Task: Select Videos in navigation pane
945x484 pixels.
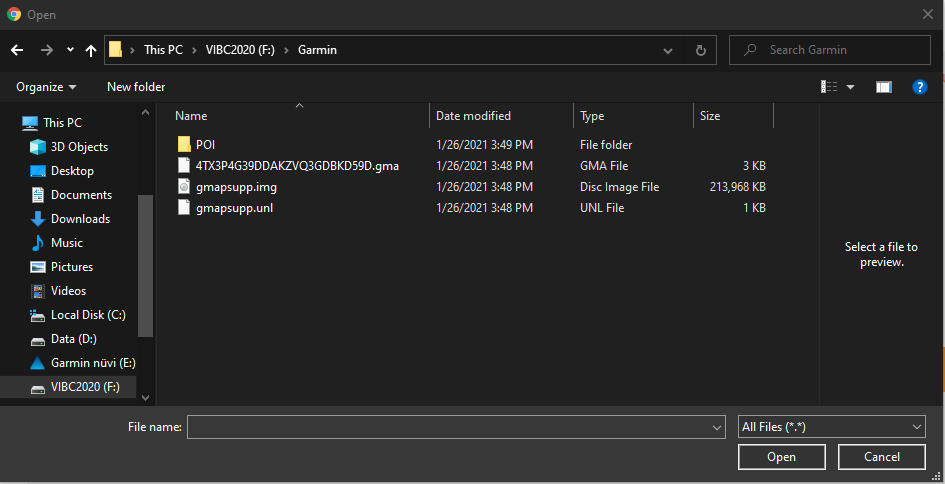Action: click(68, 291)
